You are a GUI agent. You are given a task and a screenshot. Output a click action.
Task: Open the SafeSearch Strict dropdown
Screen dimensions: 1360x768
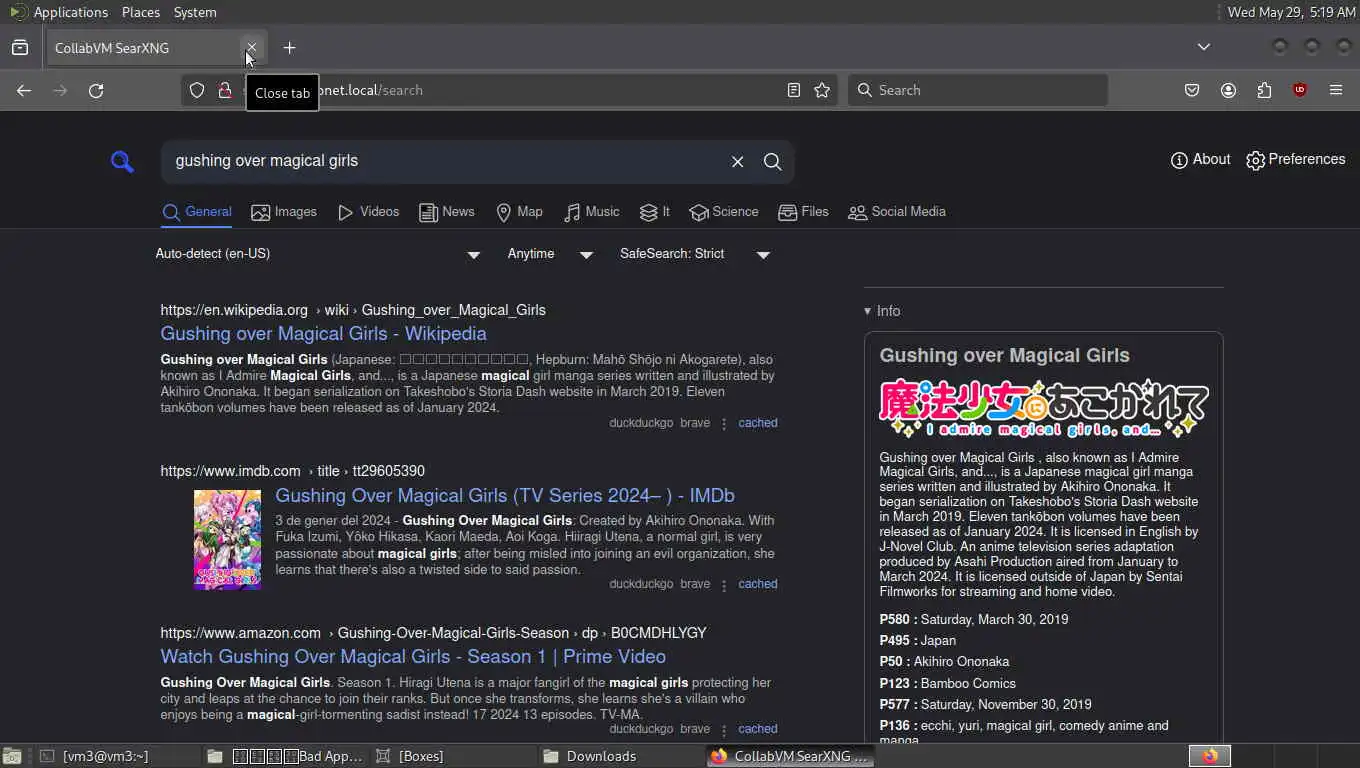(x=695, y=254)
